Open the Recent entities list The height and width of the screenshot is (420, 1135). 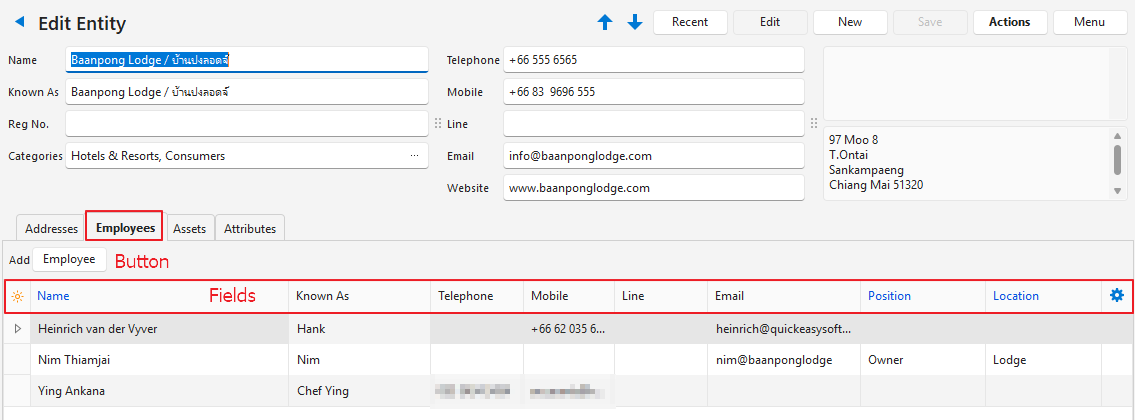[x=690, y=22]
